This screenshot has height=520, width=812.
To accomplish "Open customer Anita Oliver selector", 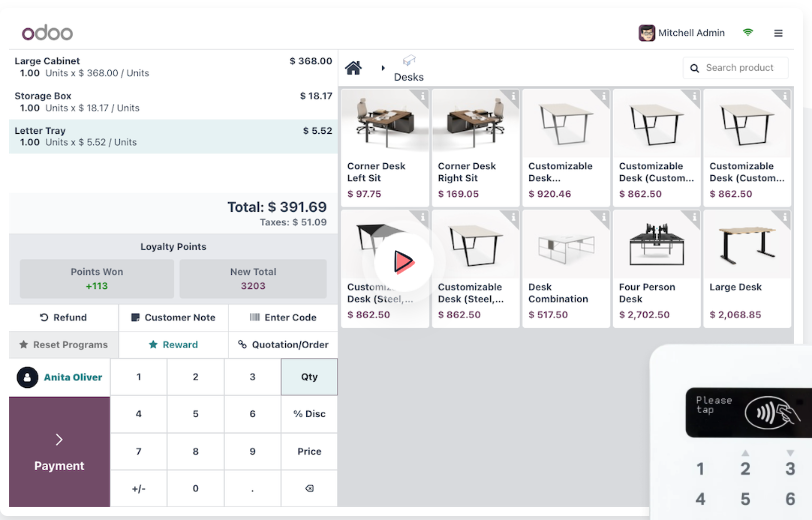I will pyautogui.click(x=60, y=377).
